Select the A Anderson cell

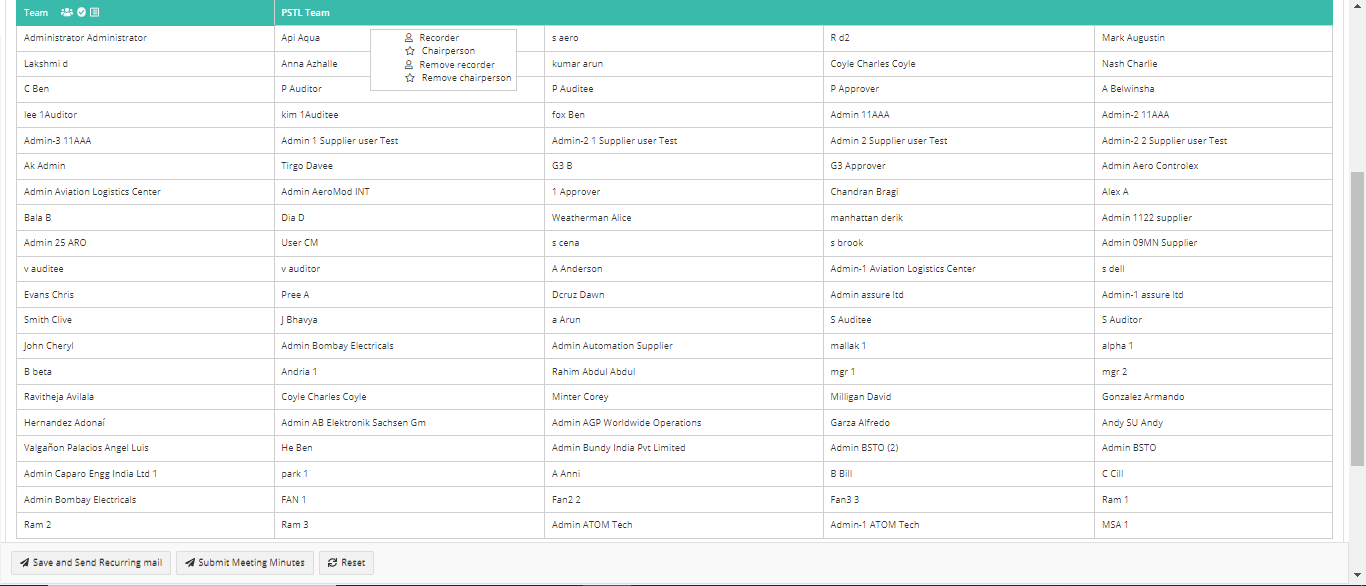point(684,269)
